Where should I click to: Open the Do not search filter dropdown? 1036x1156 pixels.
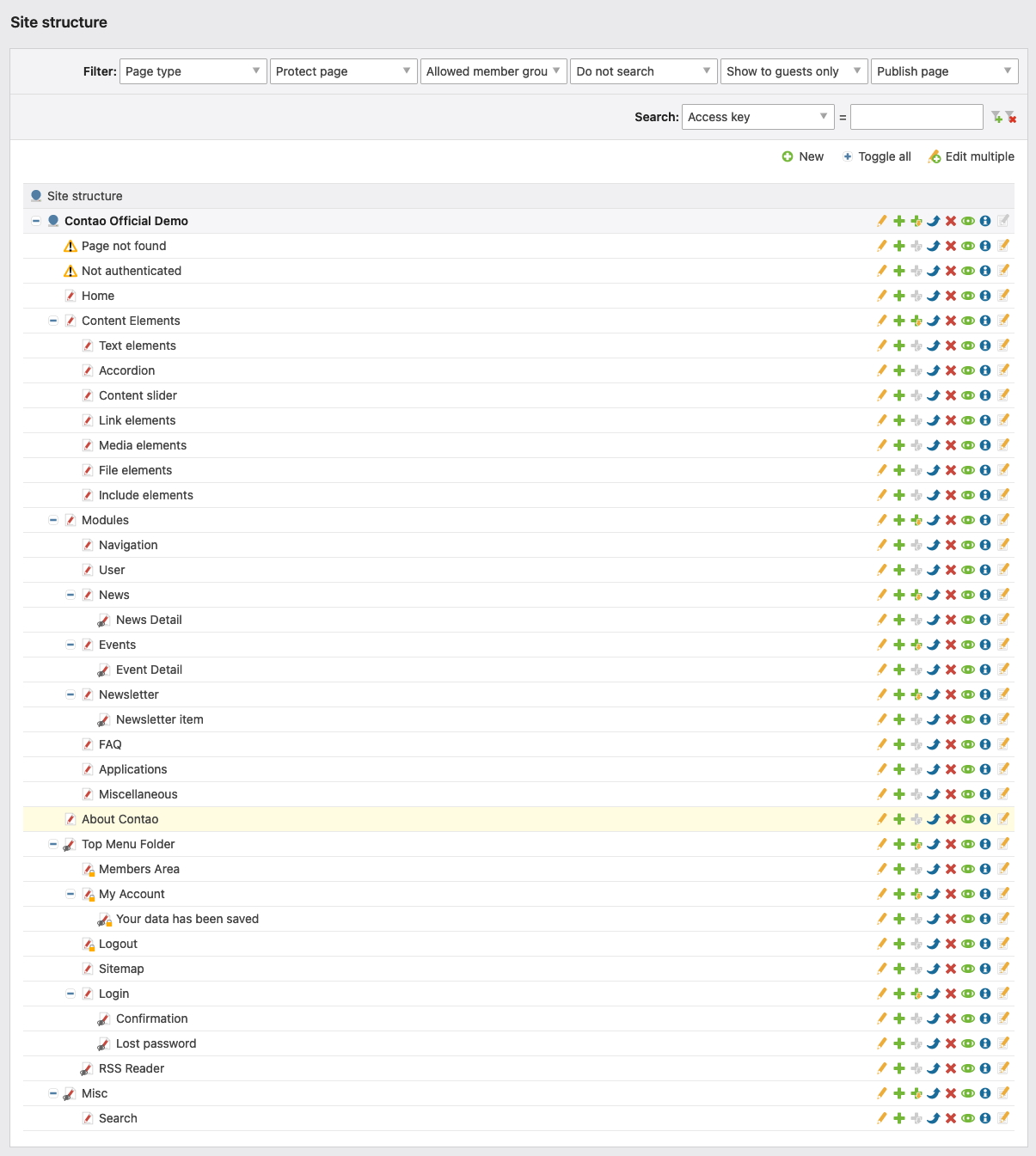[x=644, y=71]
